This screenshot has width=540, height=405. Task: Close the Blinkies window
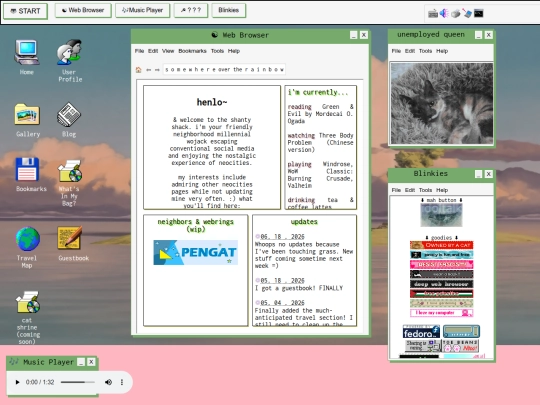click(489, 174)
